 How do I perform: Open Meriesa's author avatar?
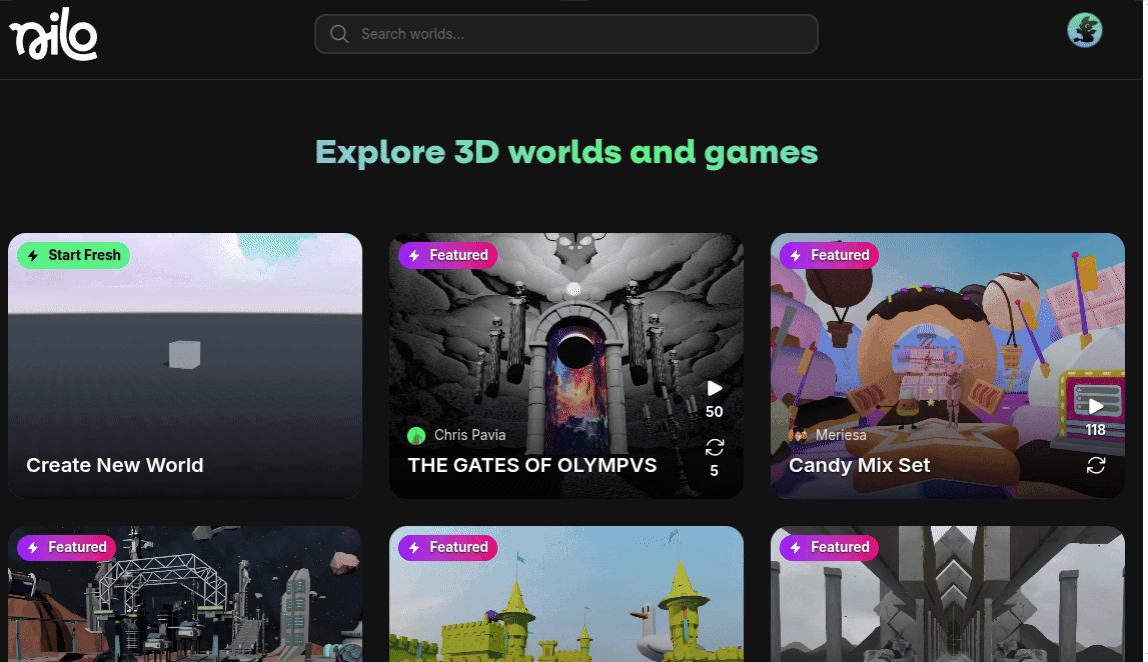(x=798, y=435)
